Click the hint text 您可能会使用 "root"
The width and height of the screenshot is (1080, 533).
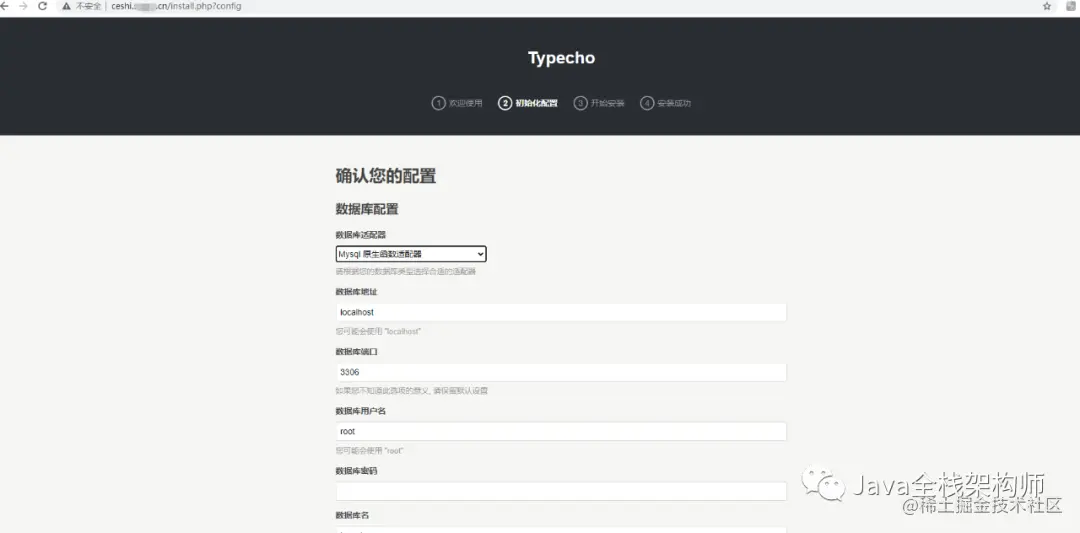click(x=369, y=450)
